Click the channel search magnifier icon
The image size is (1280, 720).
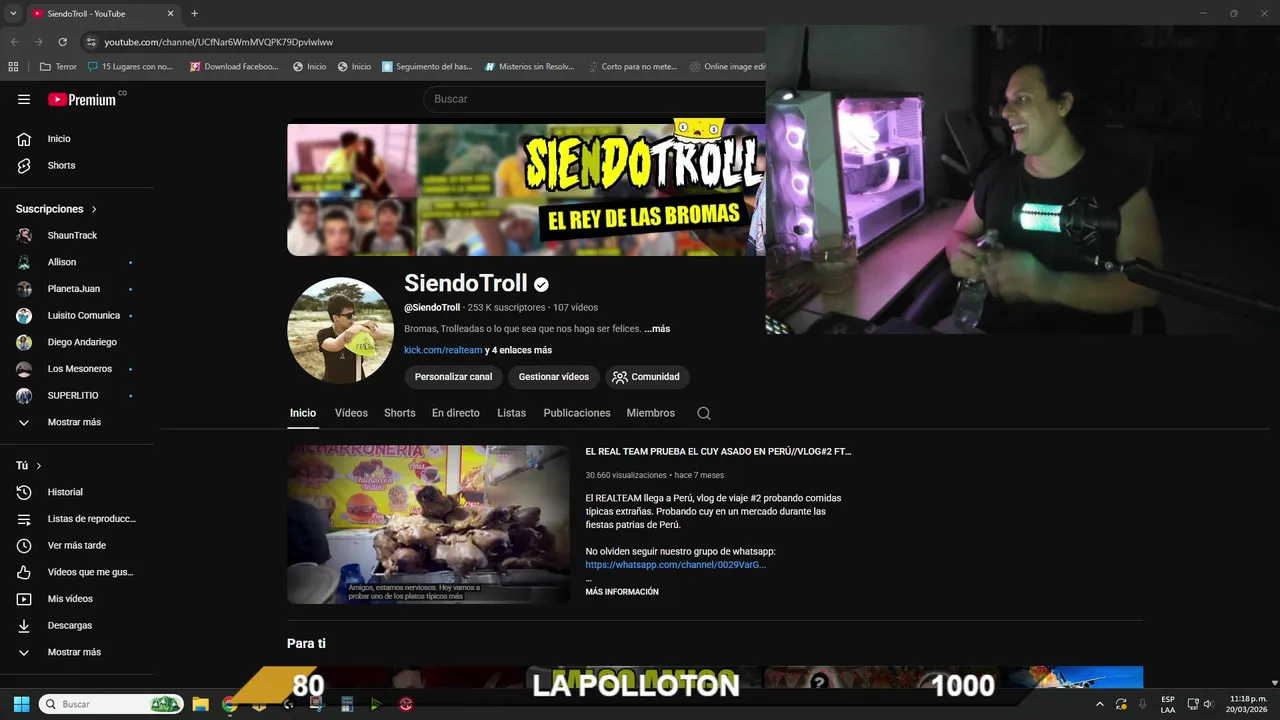tap(704, 413)
